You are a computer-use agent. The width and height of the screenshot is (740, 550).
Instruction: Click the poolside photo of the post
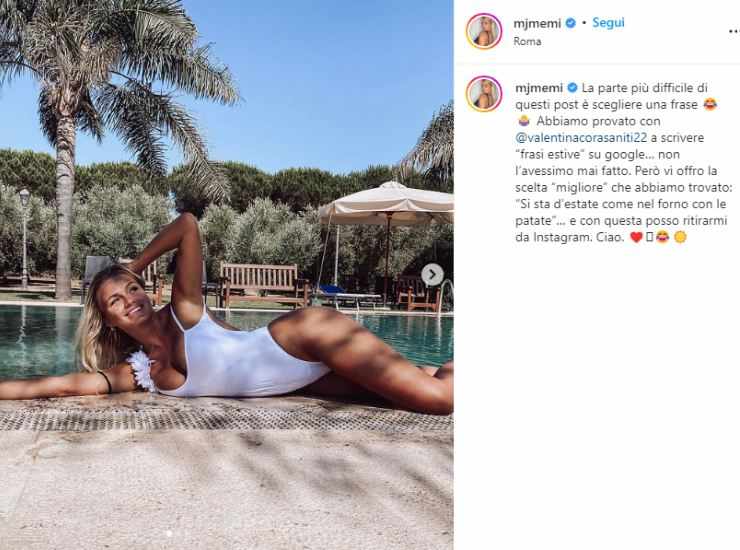[227, 275]
